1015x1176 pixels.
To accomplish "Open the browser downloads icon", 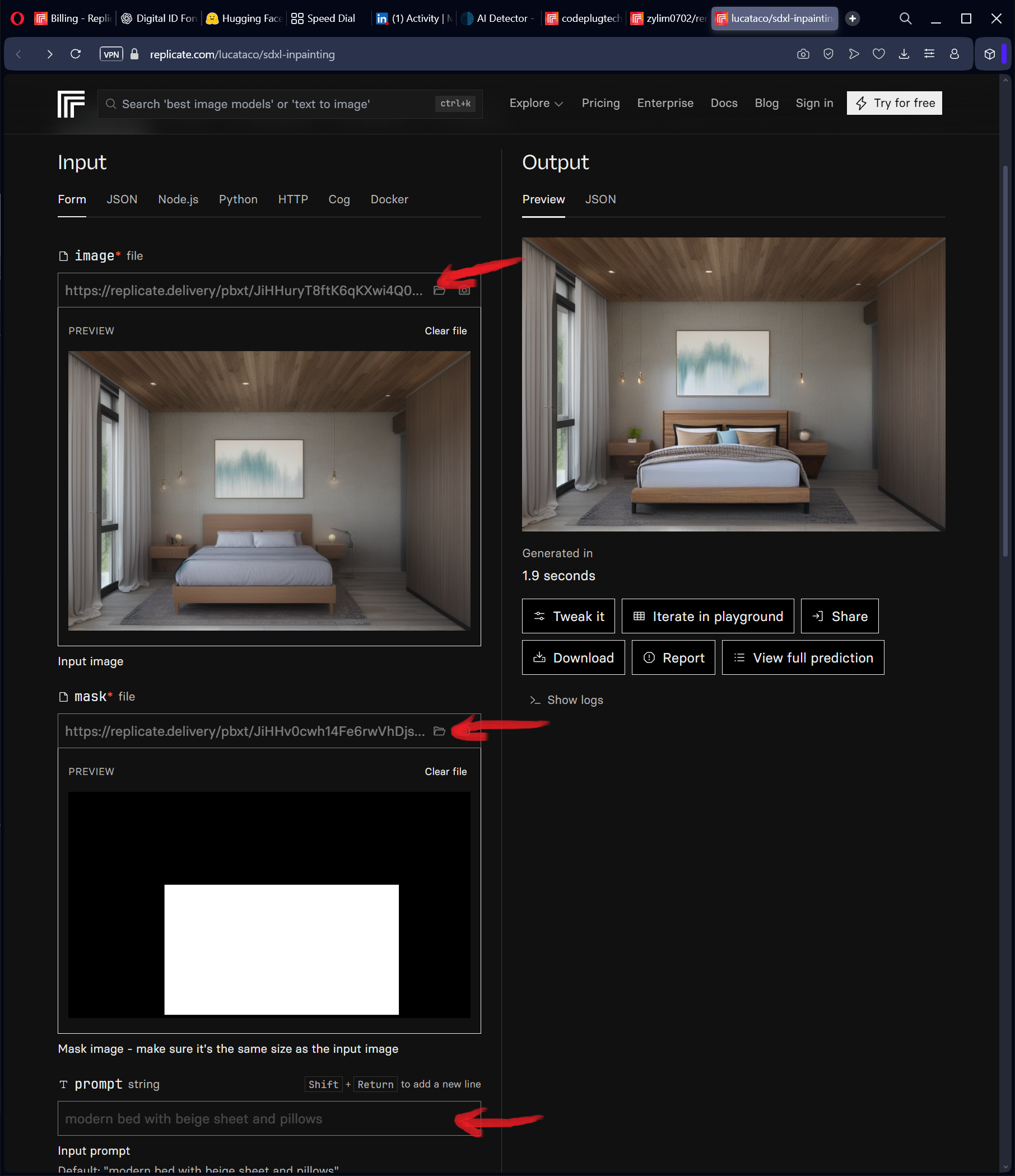I will (x=904, y=54).
